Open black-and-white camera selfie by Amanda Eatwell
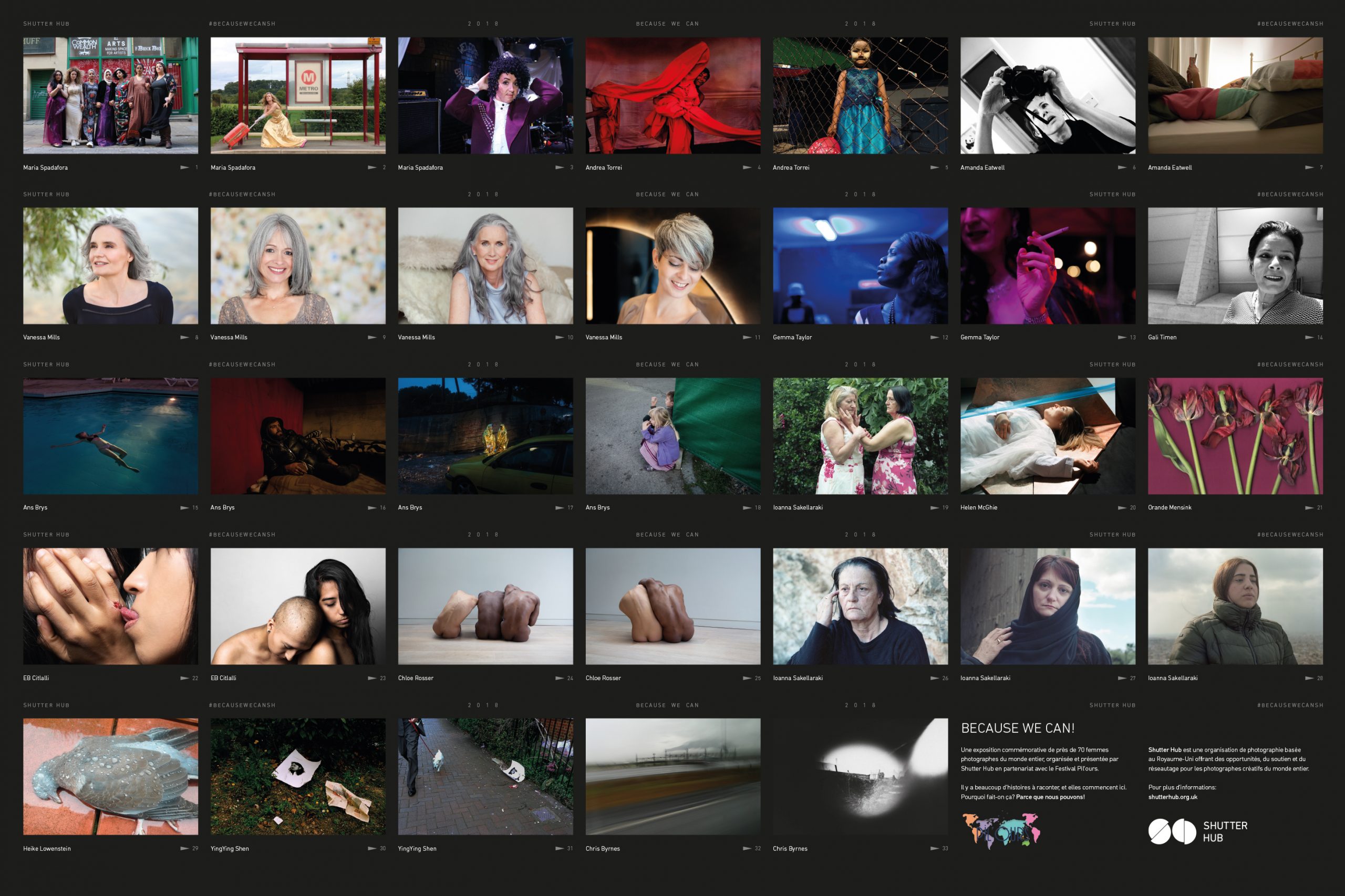This screenshot has width=1345, height=896. (x=1047, y=96)
